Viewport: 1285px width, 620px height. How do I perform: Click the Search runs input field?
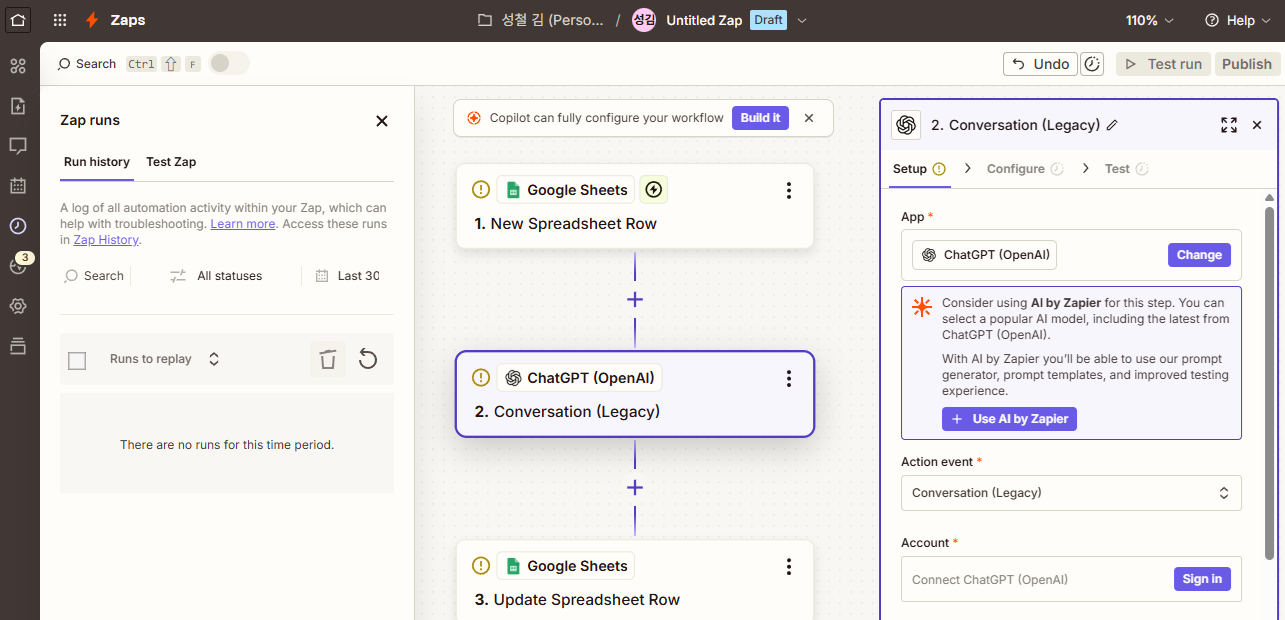[x=95, y=276]
